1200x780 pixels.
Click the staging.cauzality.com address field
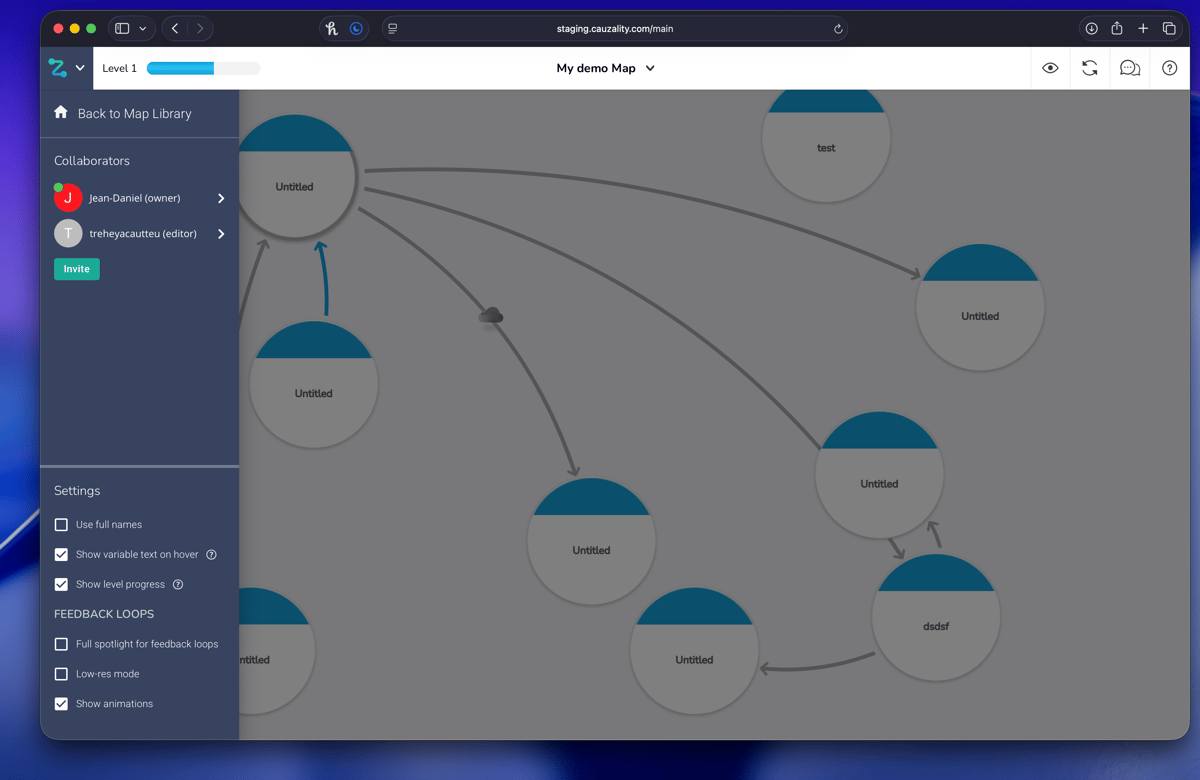pos(614,29)
